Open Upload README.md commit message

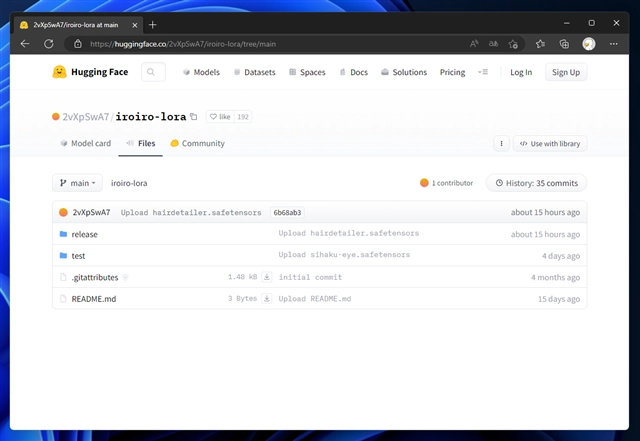point(315,299)
